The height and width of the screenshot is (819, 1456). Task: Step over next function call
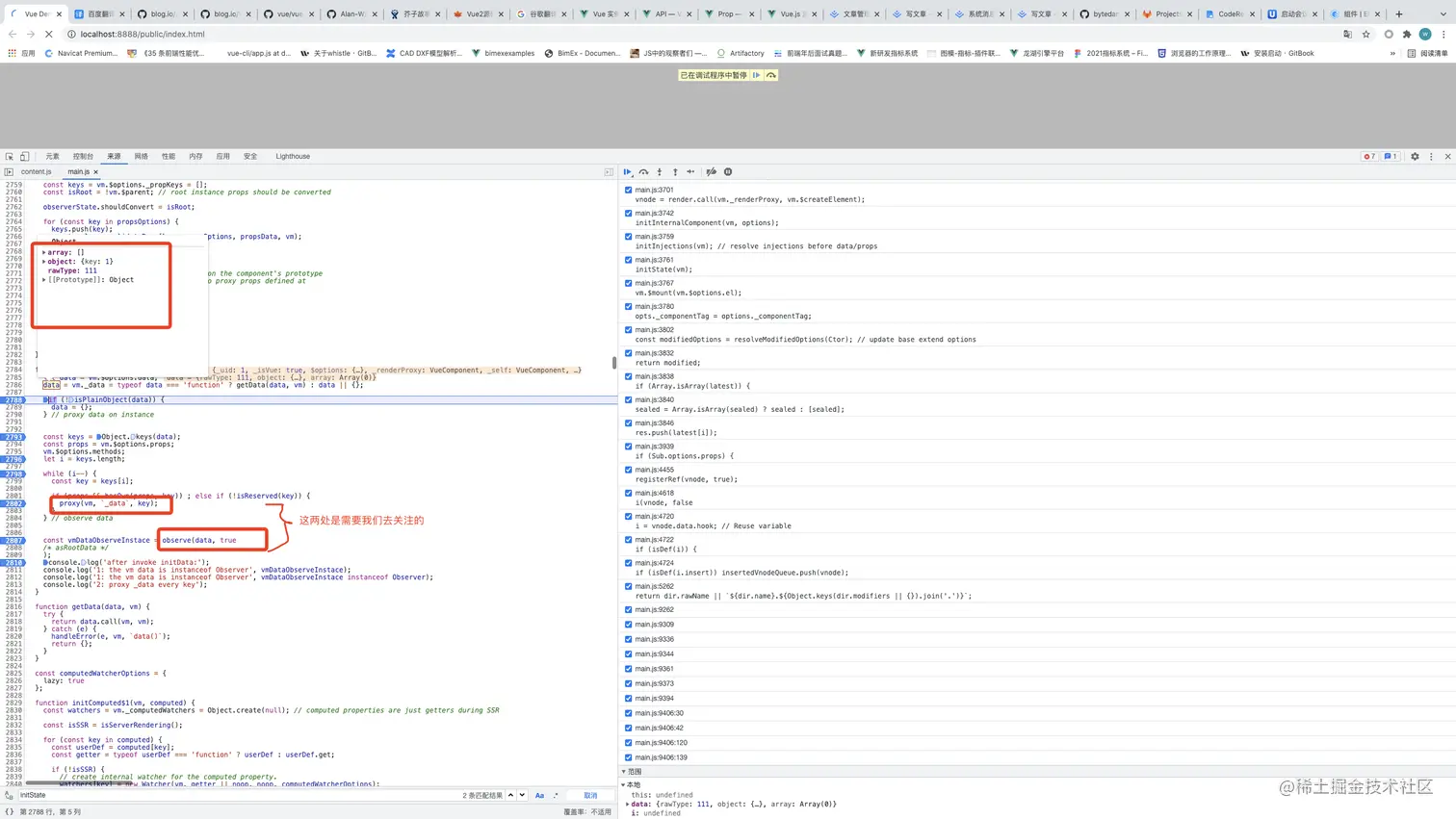(644, 172)
